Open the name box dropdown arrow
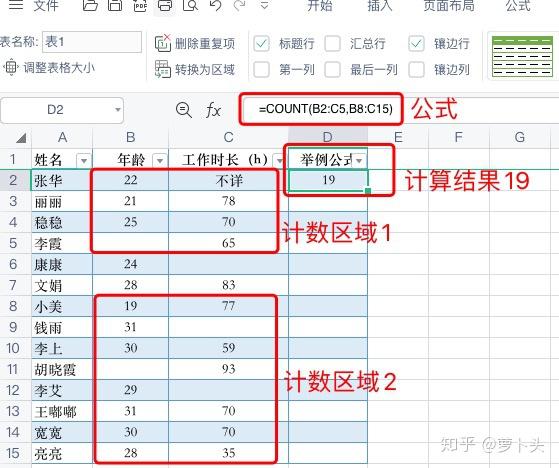 [118, 110]
